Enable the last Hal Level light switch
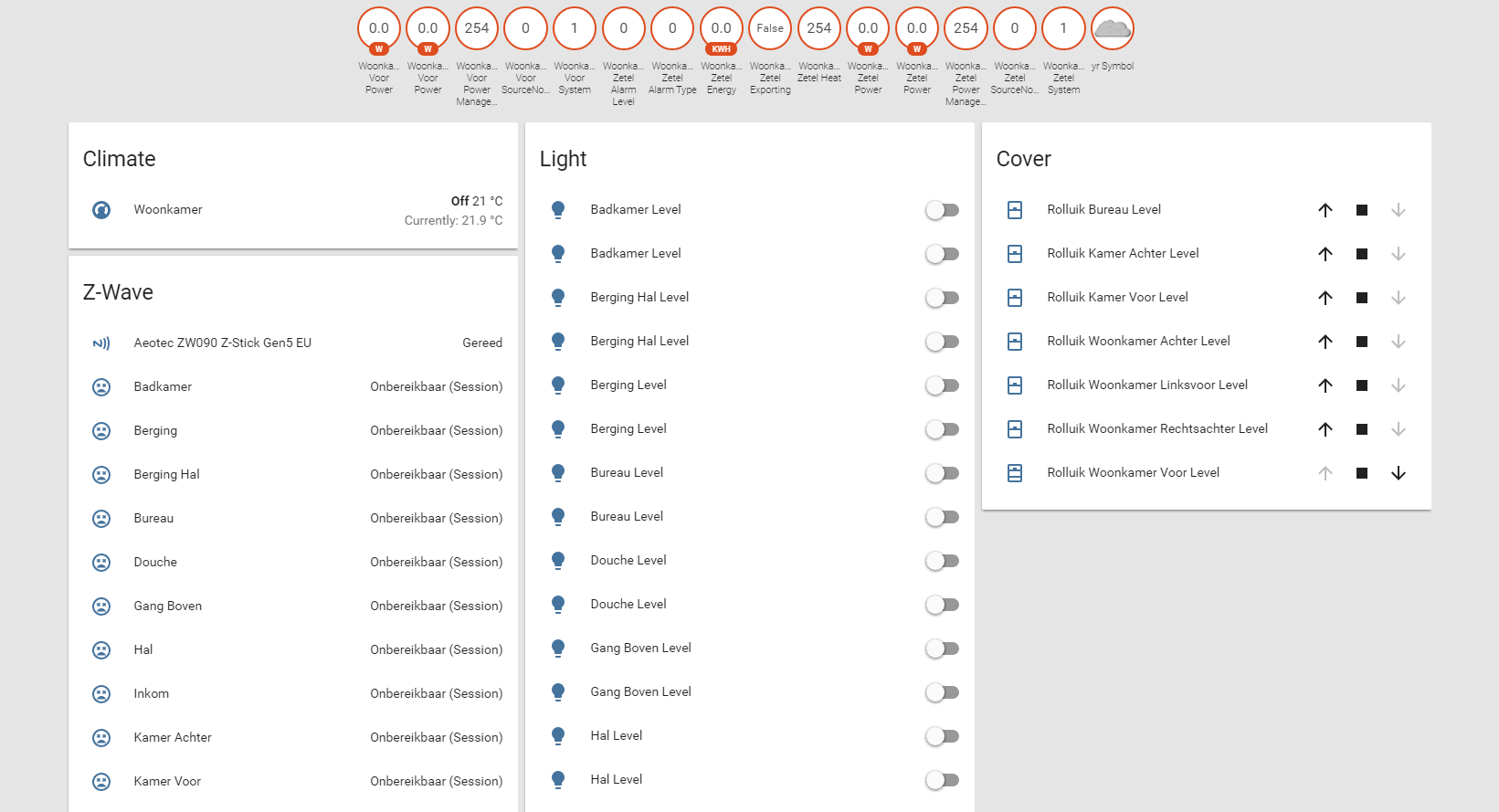The height and width of the screenshot is (812, 1499). (942, 780)
